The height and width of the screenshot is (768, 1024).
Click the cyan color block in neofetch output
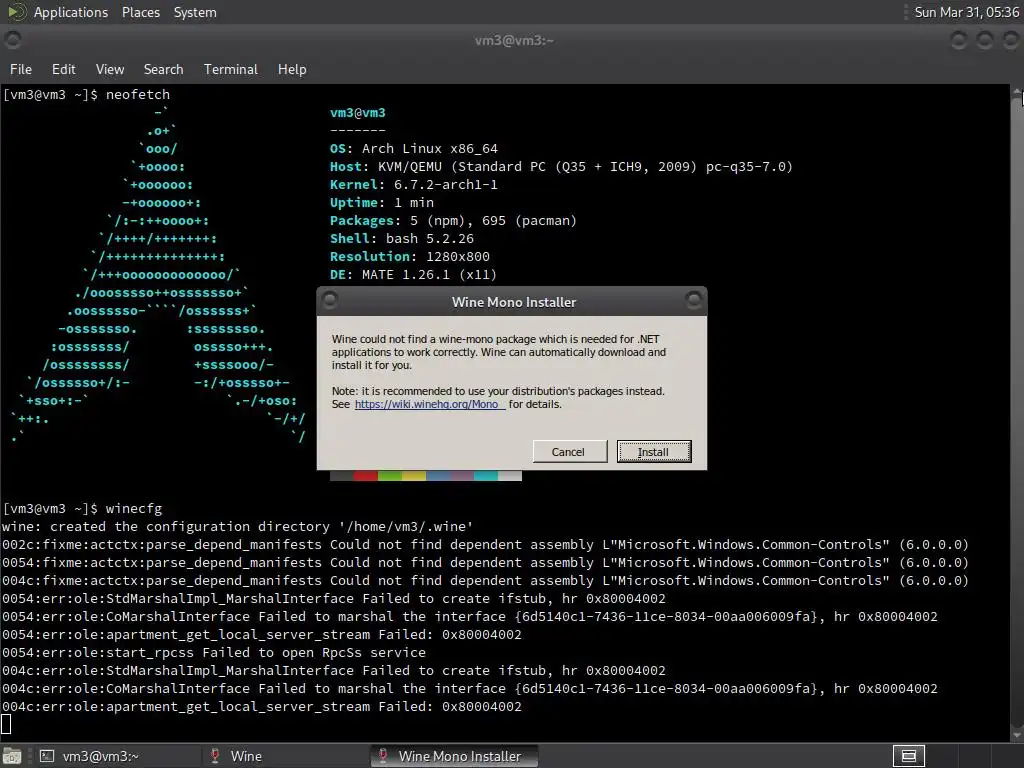pyautogui.click(x=486, y=476)
